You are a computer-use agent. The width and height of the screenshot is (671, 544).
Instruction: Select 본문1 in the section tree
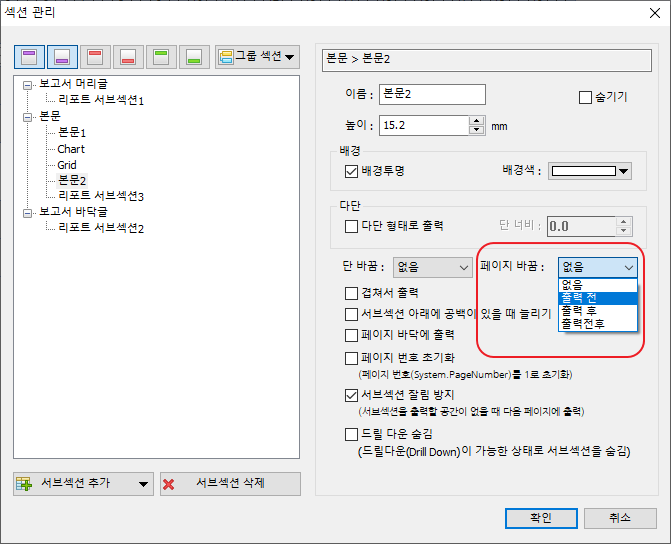(x=72, y=133)
